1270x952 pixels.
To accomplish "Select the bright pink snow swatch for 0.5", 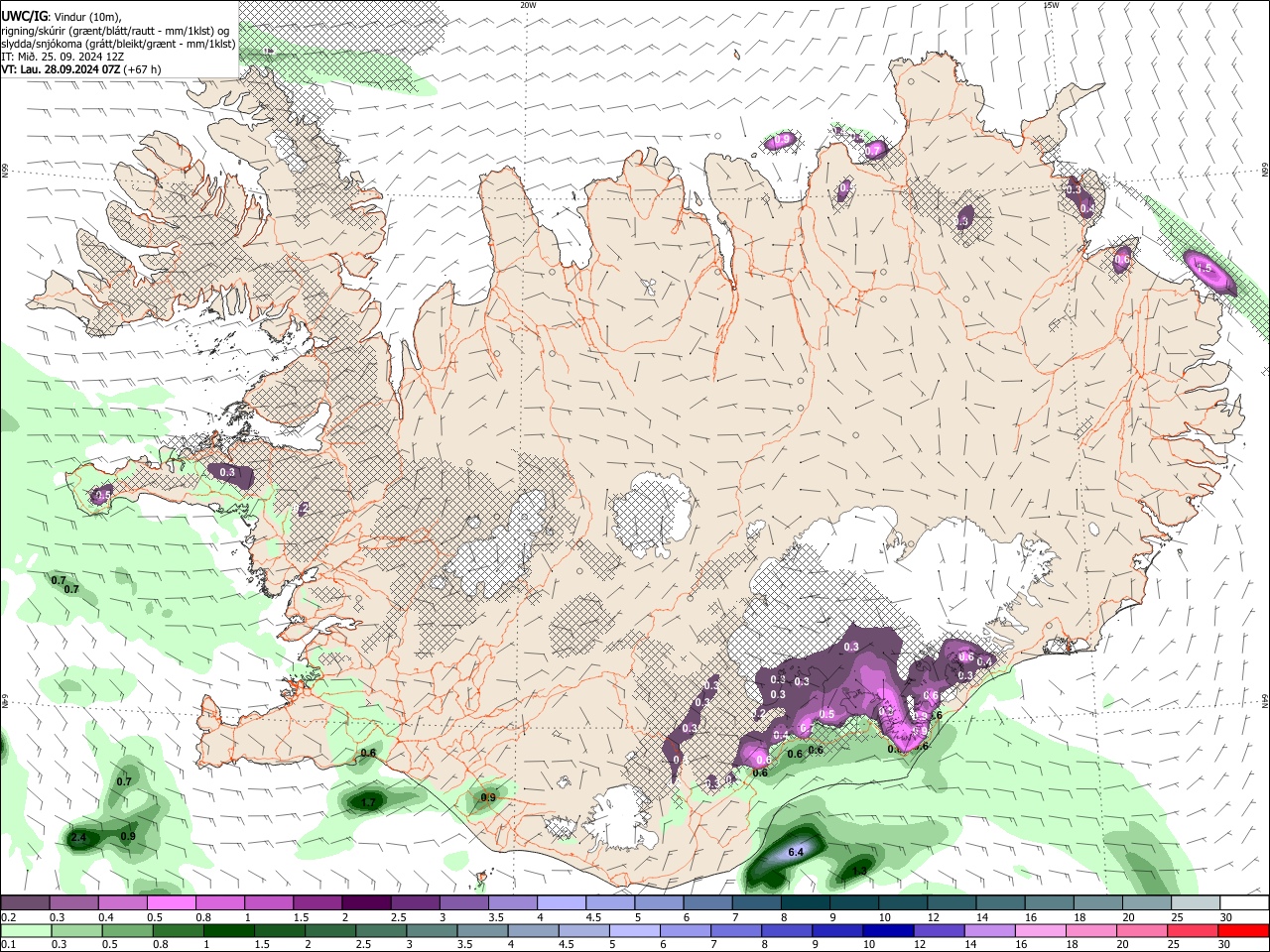I will point(172,903).
